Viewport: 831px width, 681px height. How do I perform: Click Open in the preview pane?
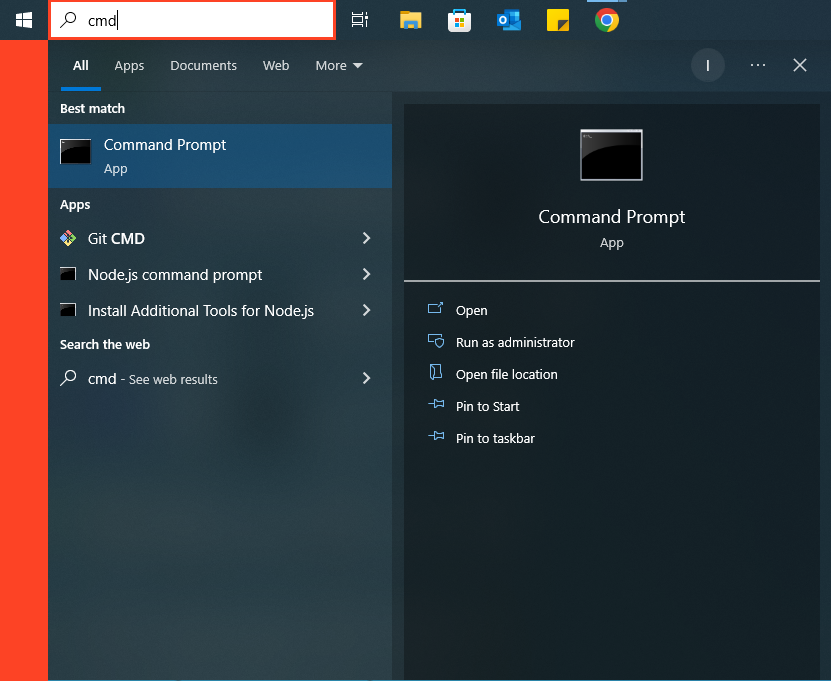(x=471, y=311)
